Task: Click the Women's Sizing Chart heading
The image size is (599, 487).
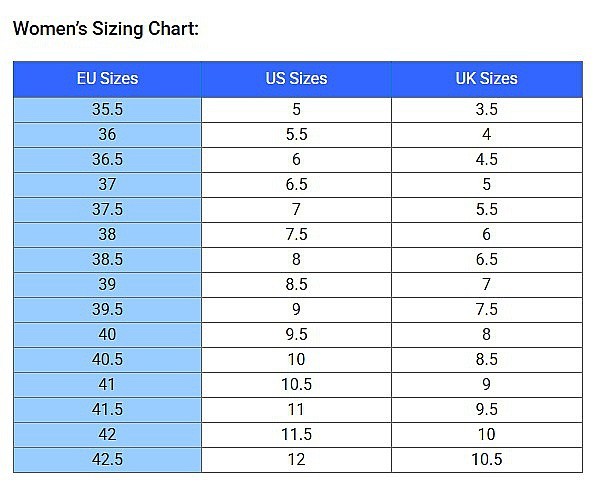Action: [x=106, y=29]
